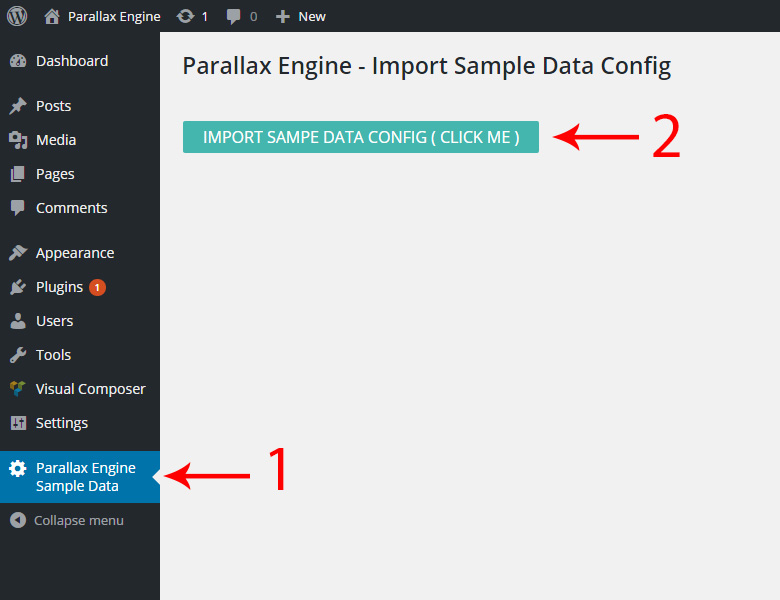This screenshot has height=600, width=780.
Task: Select Parallax Engine Sample Data menu
Action: pyautogui.click(x=80, y=477)
